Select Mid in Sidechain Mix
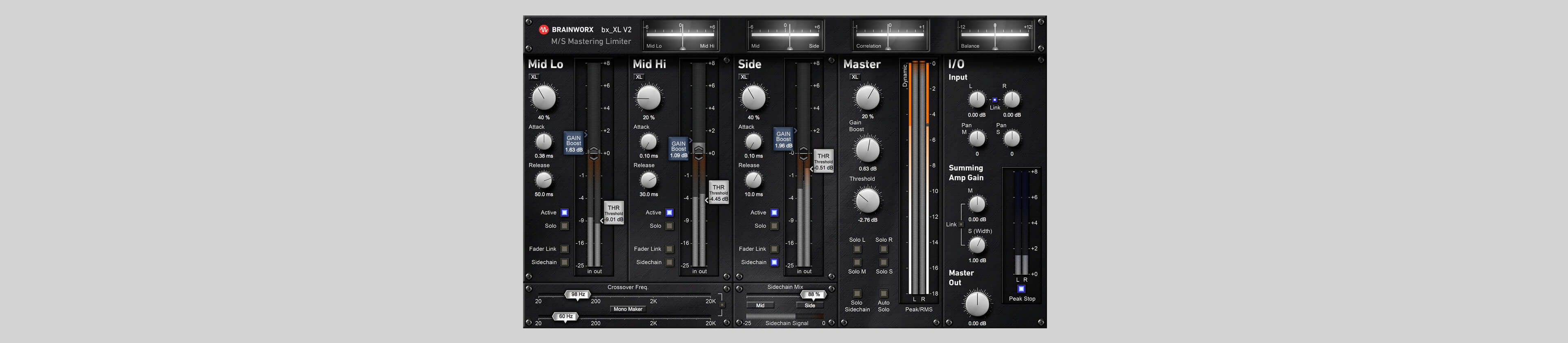1568x343 pixels. coord(760,305)
